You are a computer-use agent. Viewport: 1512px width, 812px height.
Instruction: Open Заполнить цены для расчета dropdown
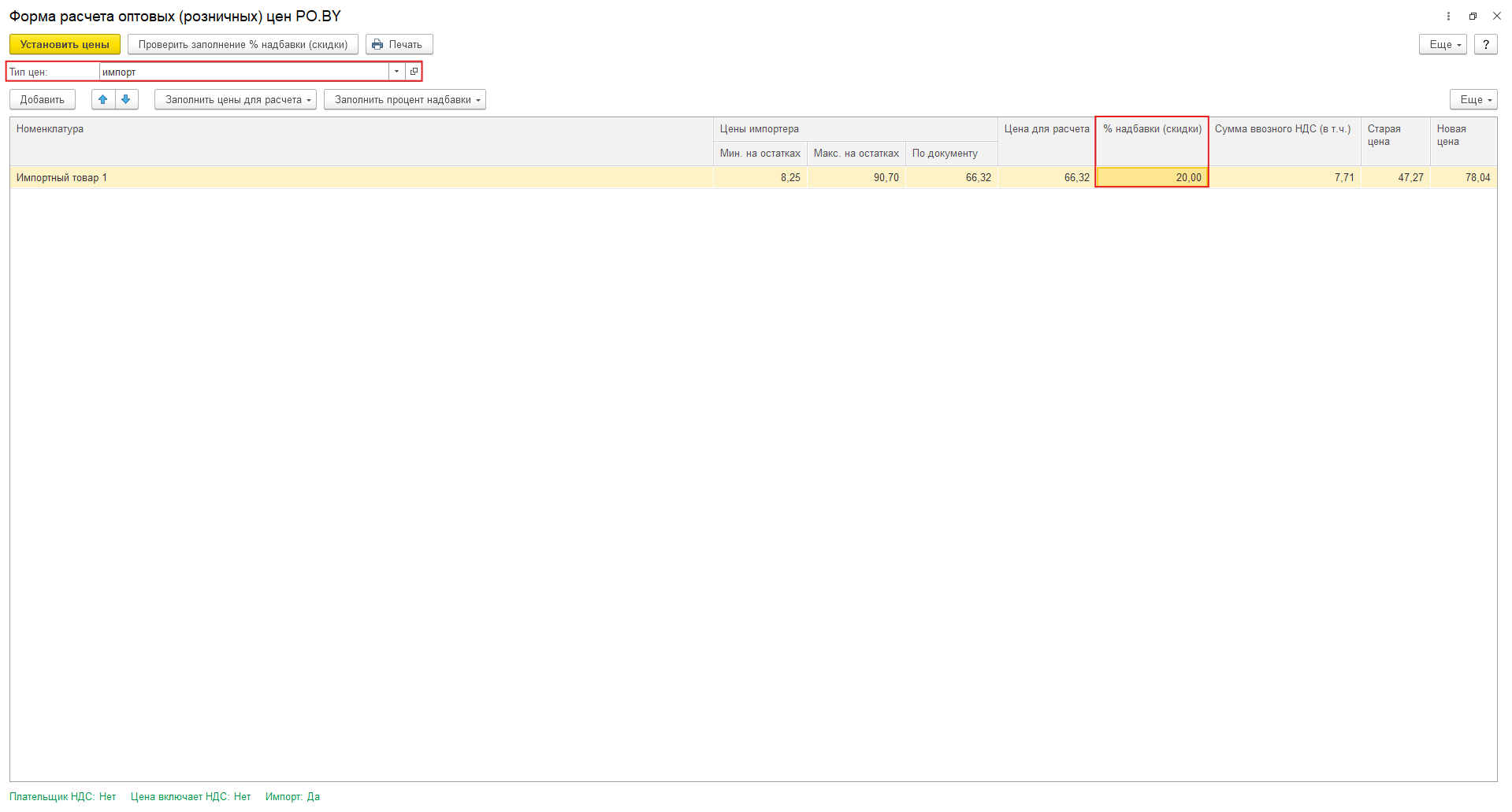click(x=236, y=100)
